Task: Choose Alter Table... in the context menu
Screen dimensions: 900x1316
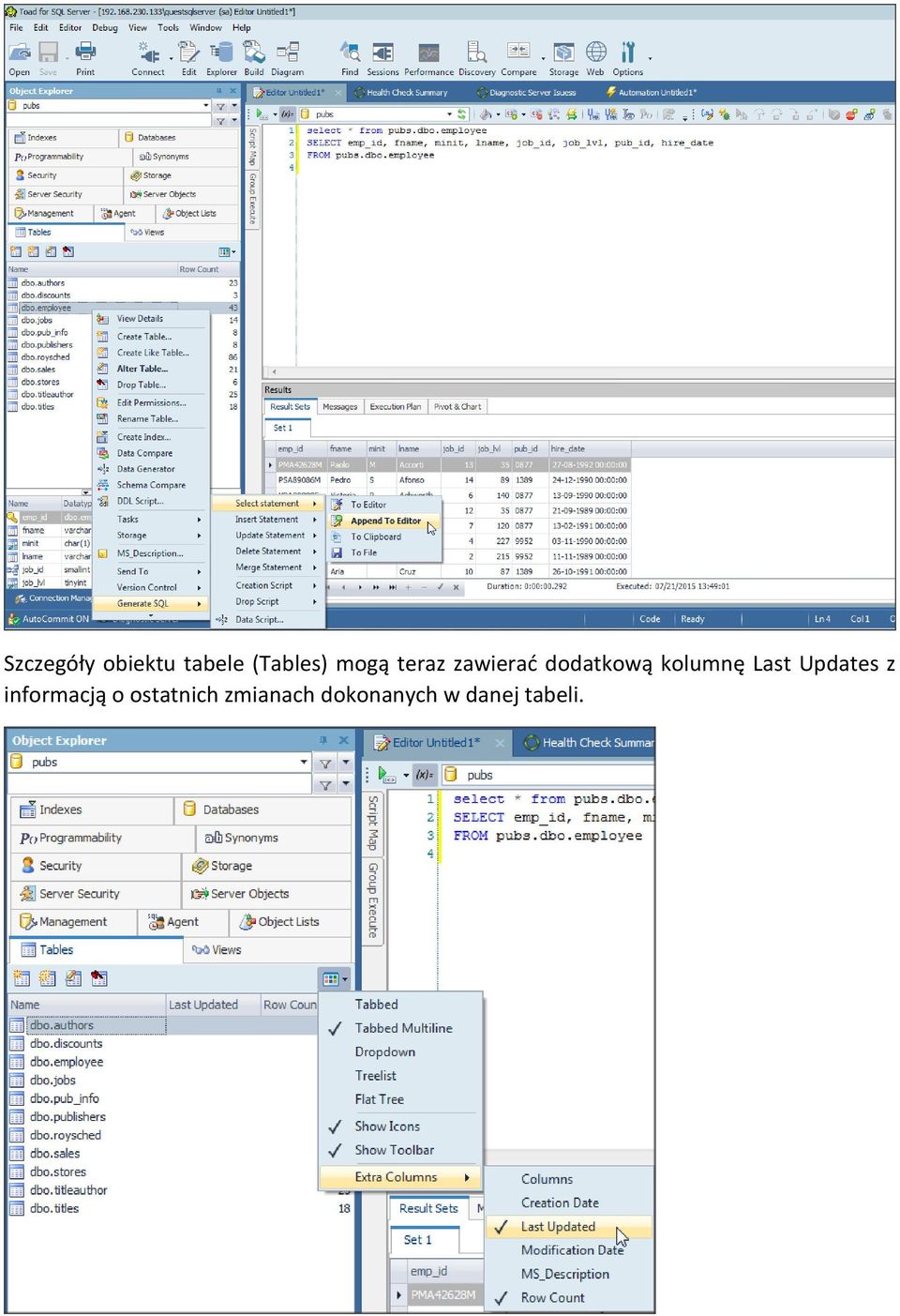Action: pyautogui.click(x=151, y=370)
